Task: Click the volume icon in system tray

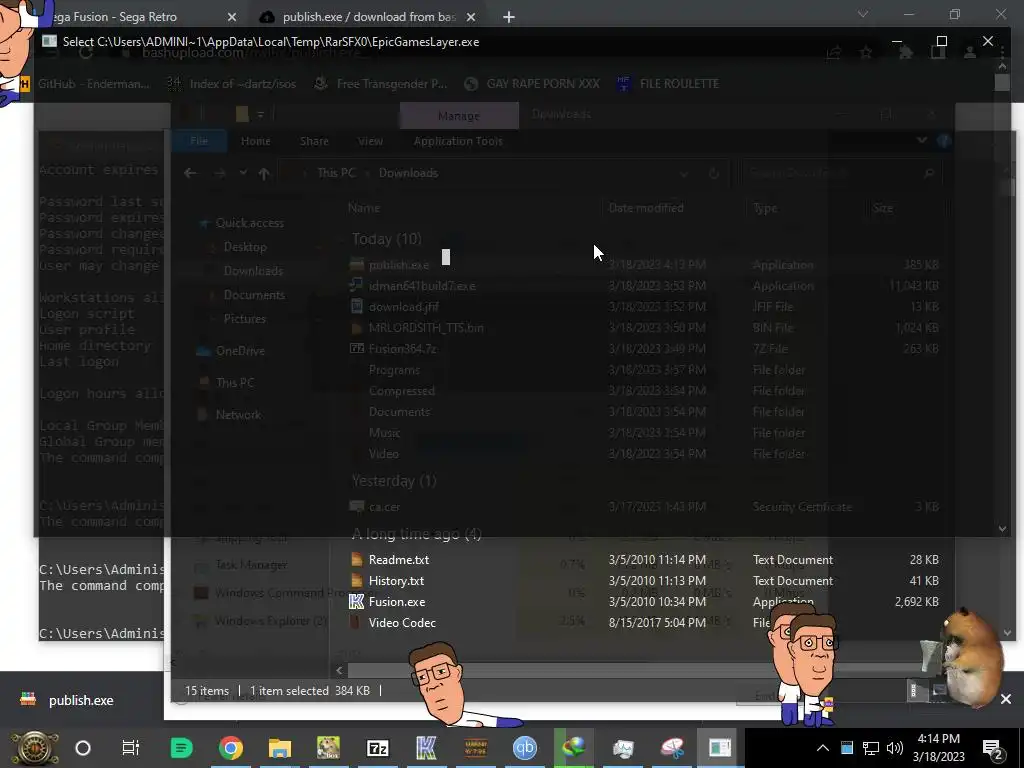Action: (x=895, y=748)
